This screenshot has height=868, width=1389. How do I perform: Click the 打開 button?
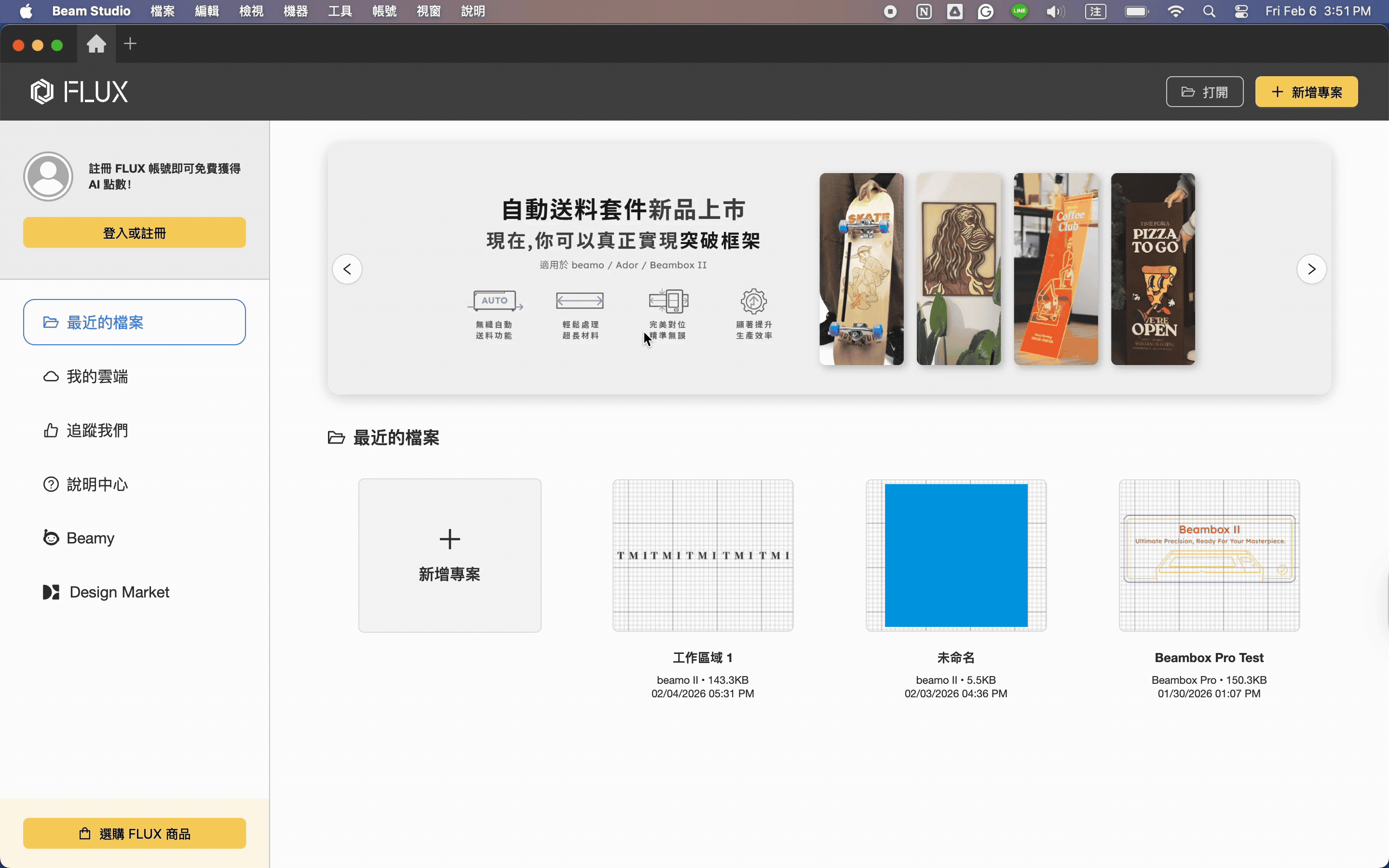pos(1204,92)
